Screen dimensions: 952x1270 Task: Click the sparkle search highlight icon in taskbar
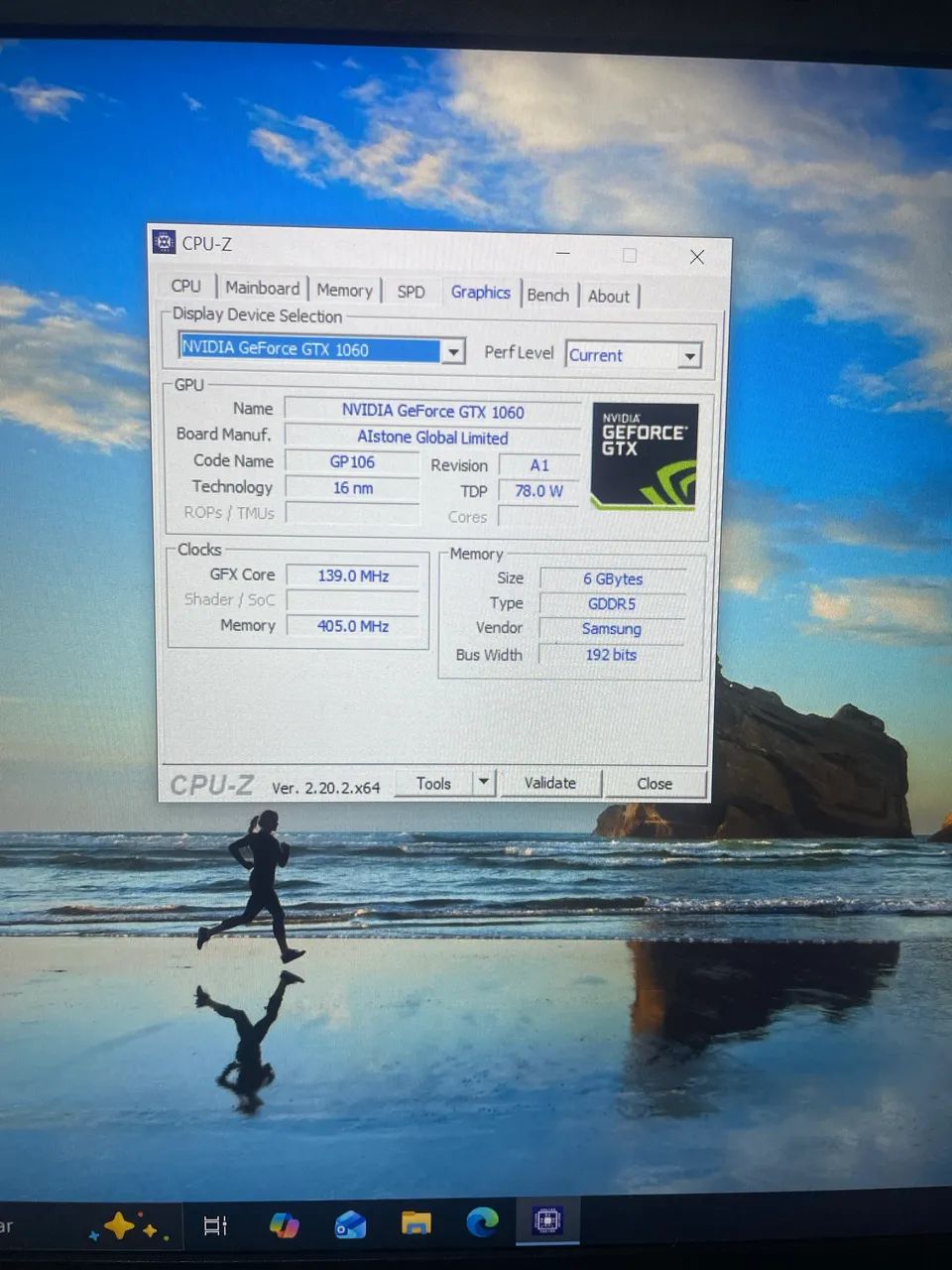tap(128, 1227)
